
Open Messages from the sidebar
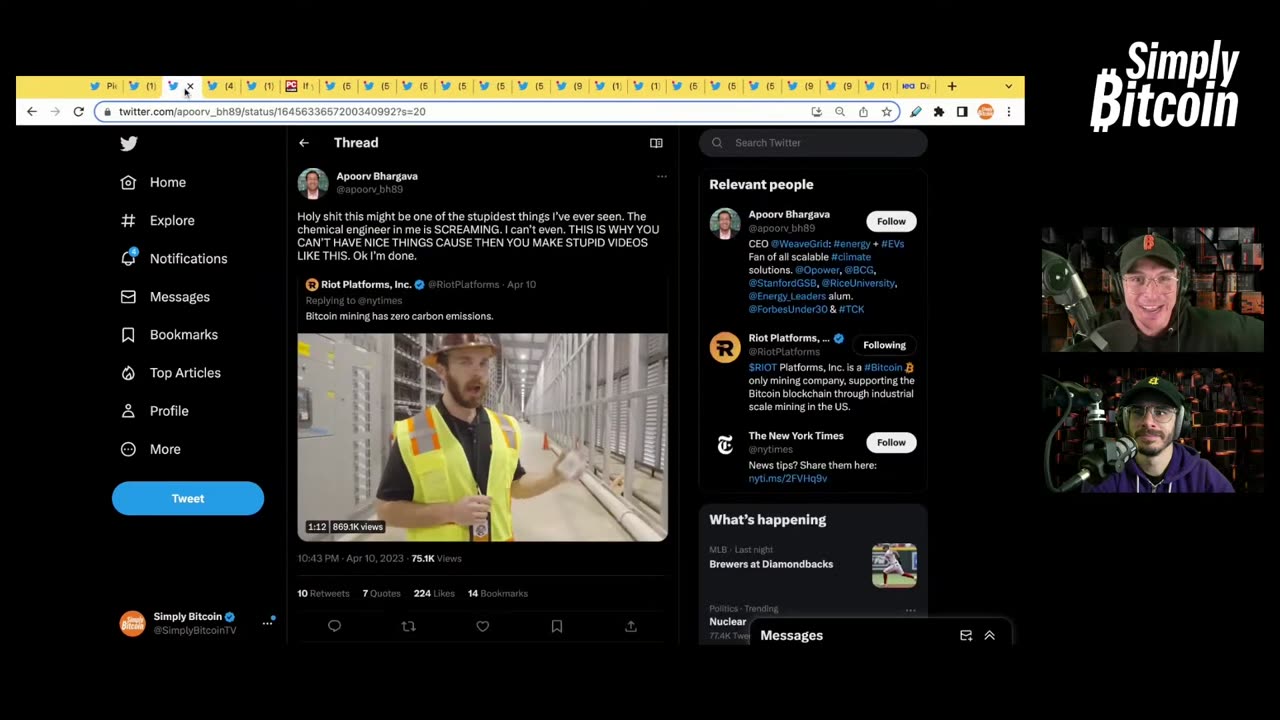tap(165, 297)
